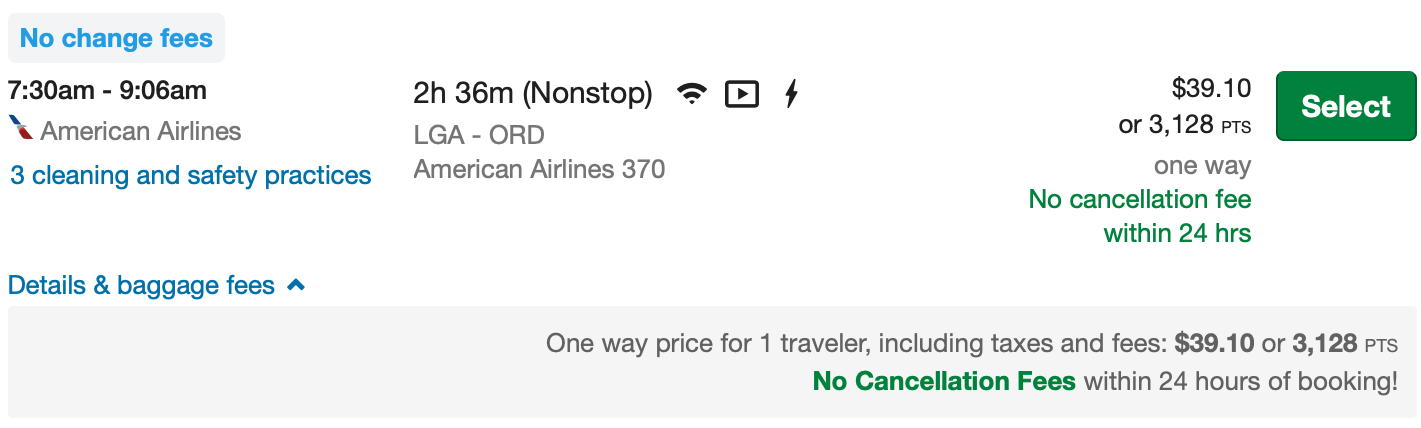Click the or 3,128 PTS option
Screen dimensions: 1421x428
1185,126
